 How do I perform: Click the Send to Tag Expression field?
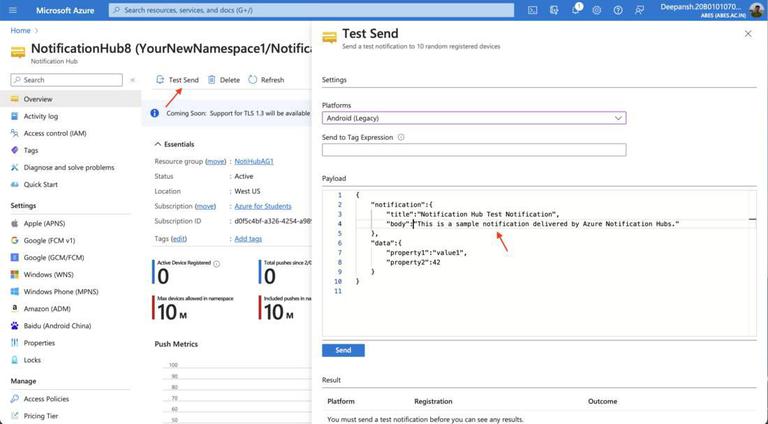click(474, 150)
